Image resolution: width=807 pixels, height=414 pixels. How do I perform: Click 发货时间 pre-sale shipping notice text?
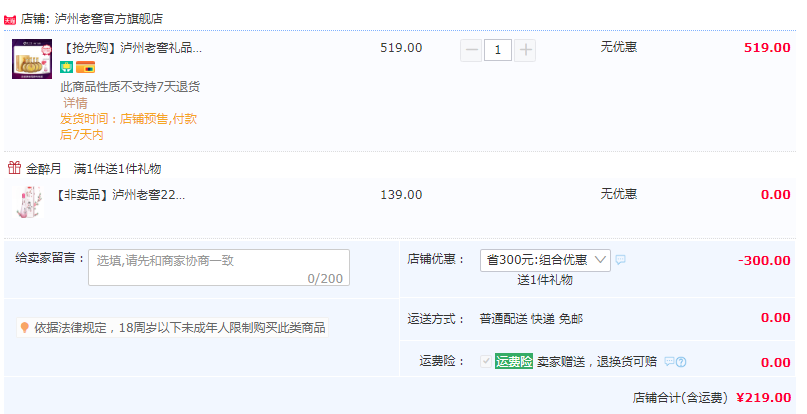pyautogui.click(x=129, y=127)
